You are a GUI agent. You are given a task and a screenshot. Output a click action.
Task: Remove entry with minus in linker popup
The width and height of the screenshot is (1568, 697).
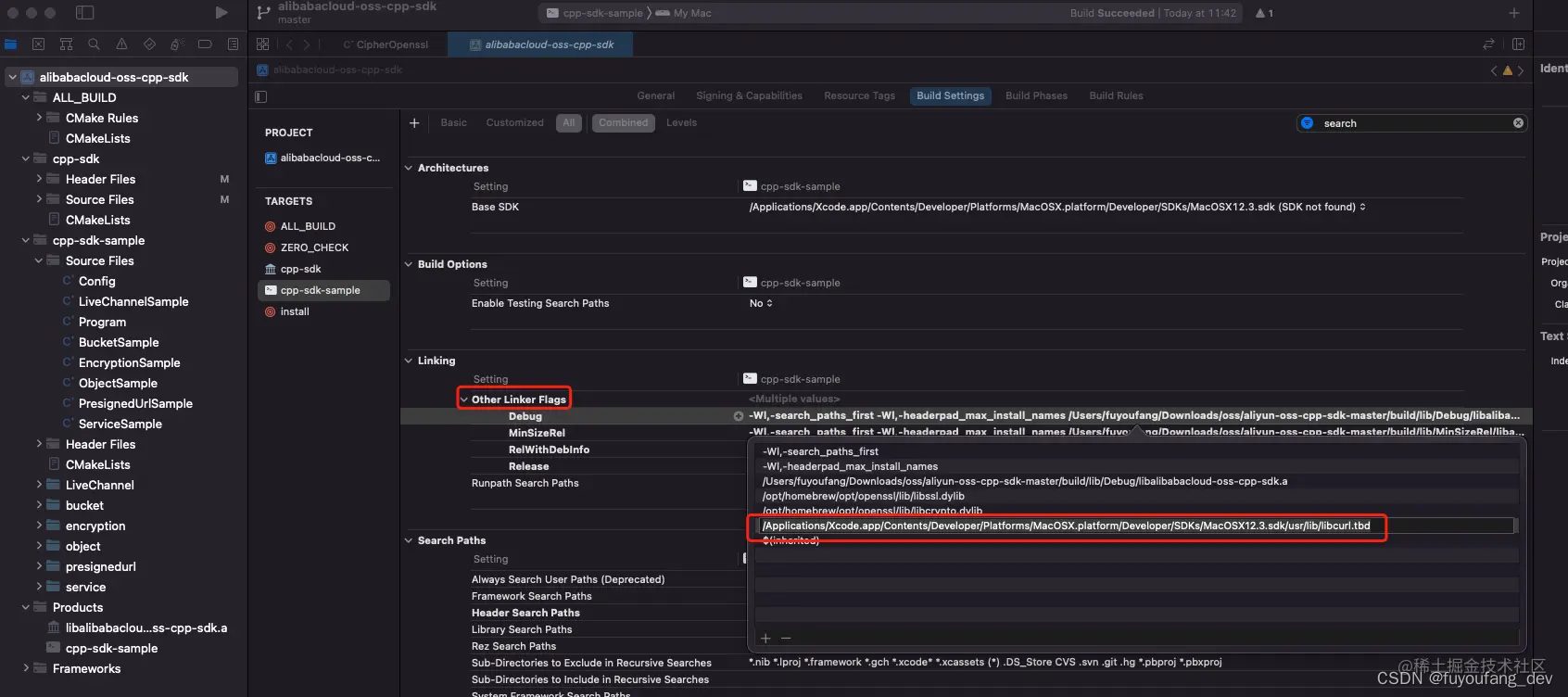(x=786, y=638)
